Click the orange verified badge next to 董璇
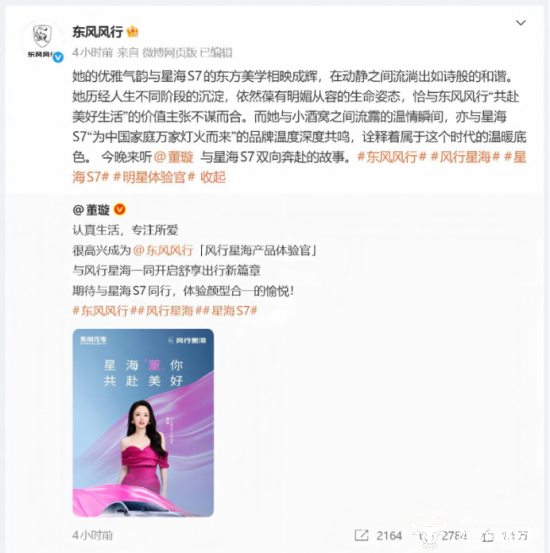This screenshot has height=553, width=550. tap(120, 209)
